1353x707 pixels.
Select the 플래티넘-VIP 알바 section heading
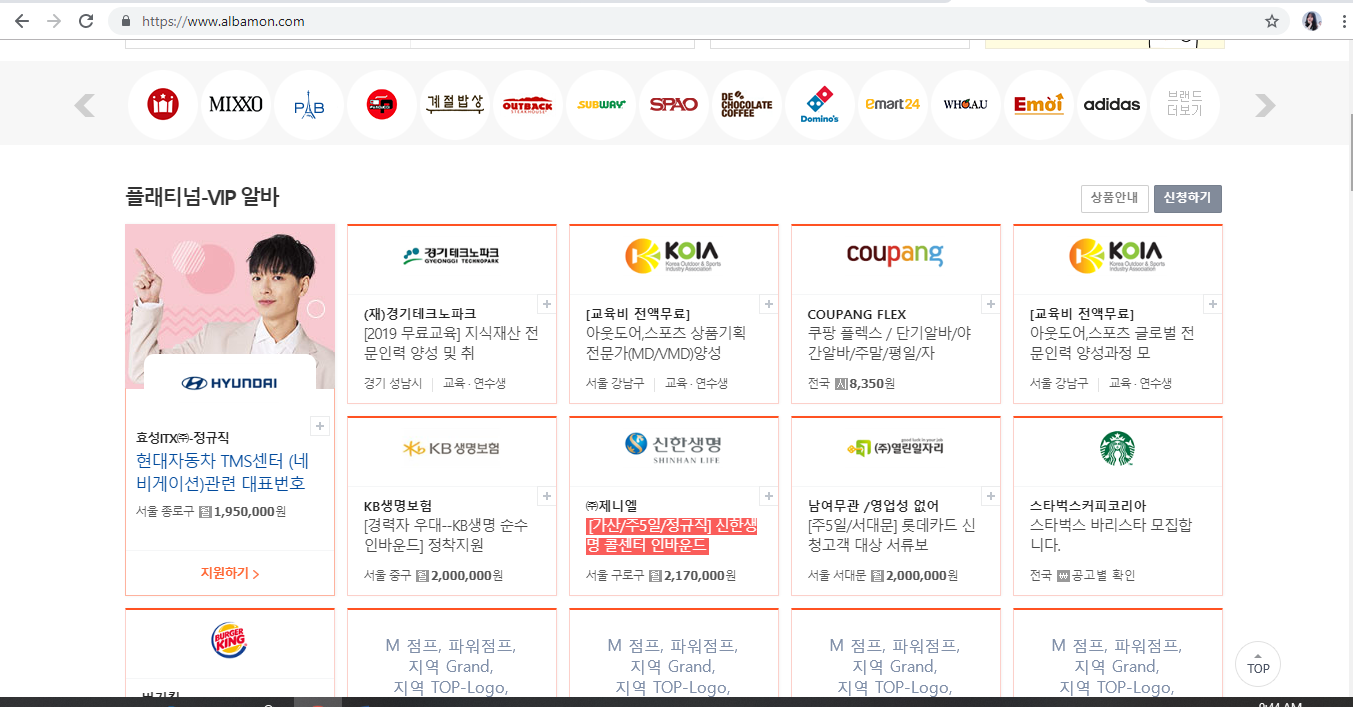(x=202, y=196)
